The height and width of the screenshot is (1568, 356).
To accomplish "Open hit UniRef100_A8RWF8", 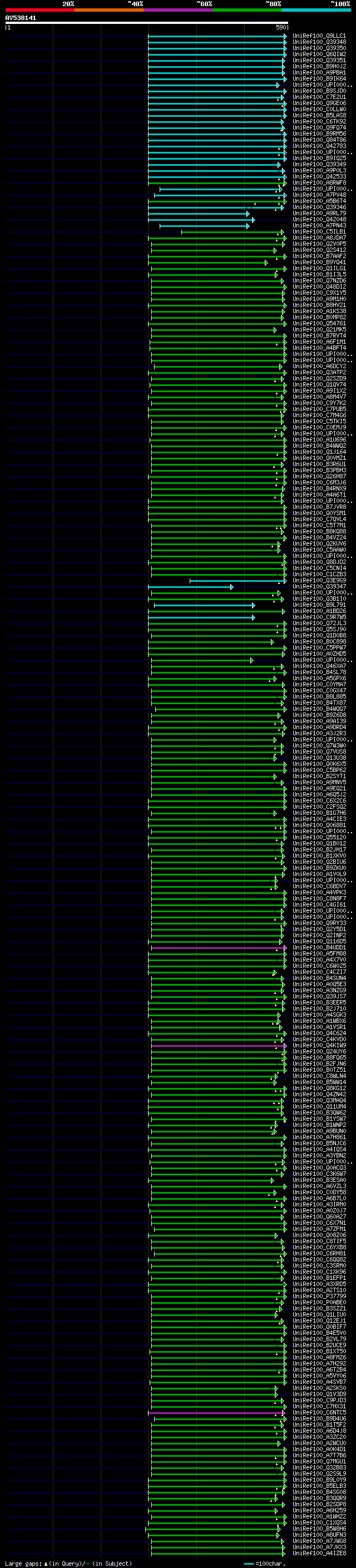I will (x=319, y=182).
